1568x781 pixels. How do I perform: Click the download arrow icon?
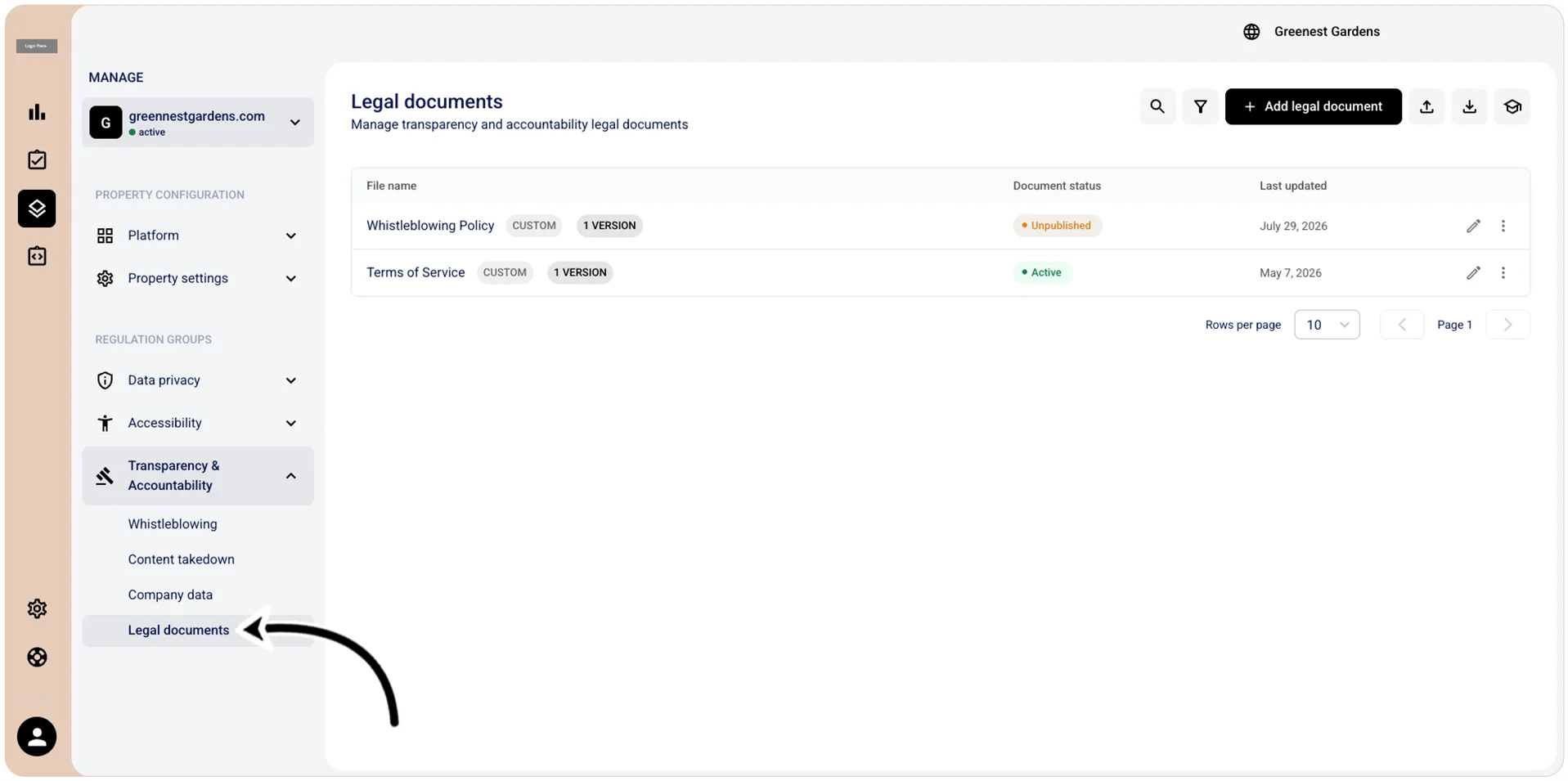[1469, 106]
